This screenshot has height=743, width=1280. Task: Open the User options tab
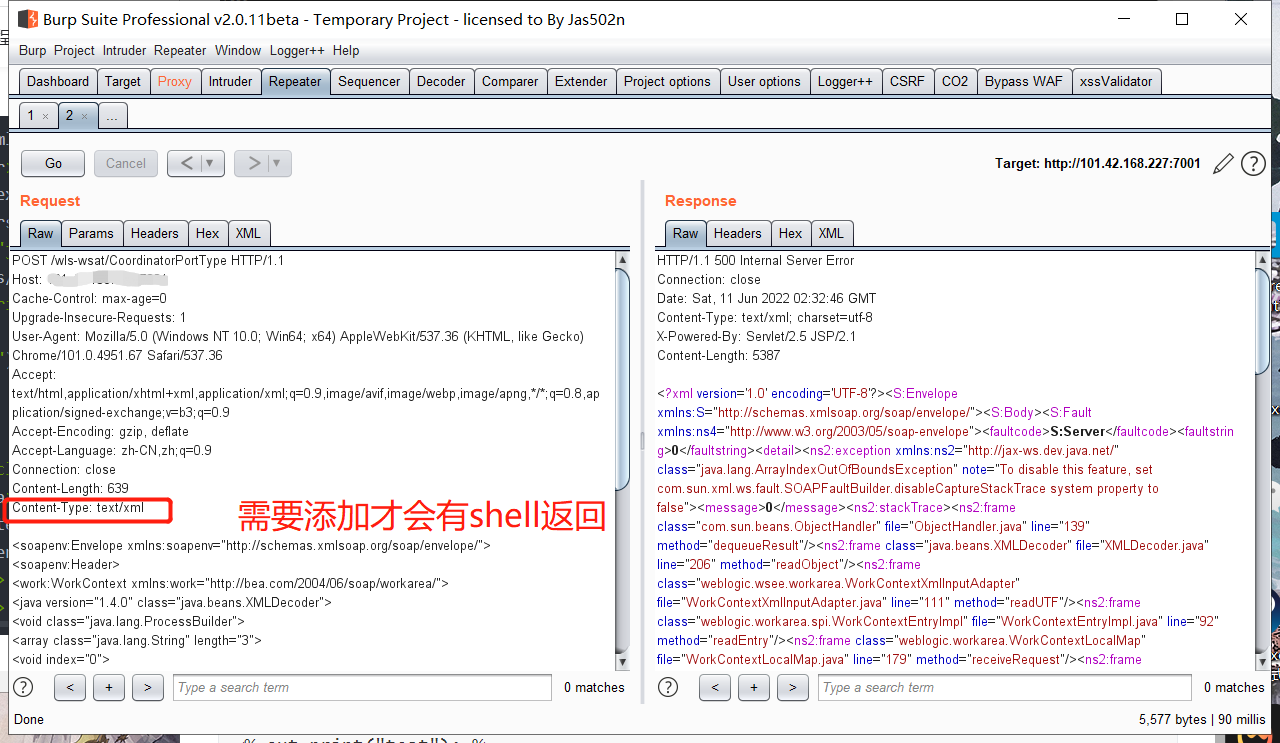[764, 82]
